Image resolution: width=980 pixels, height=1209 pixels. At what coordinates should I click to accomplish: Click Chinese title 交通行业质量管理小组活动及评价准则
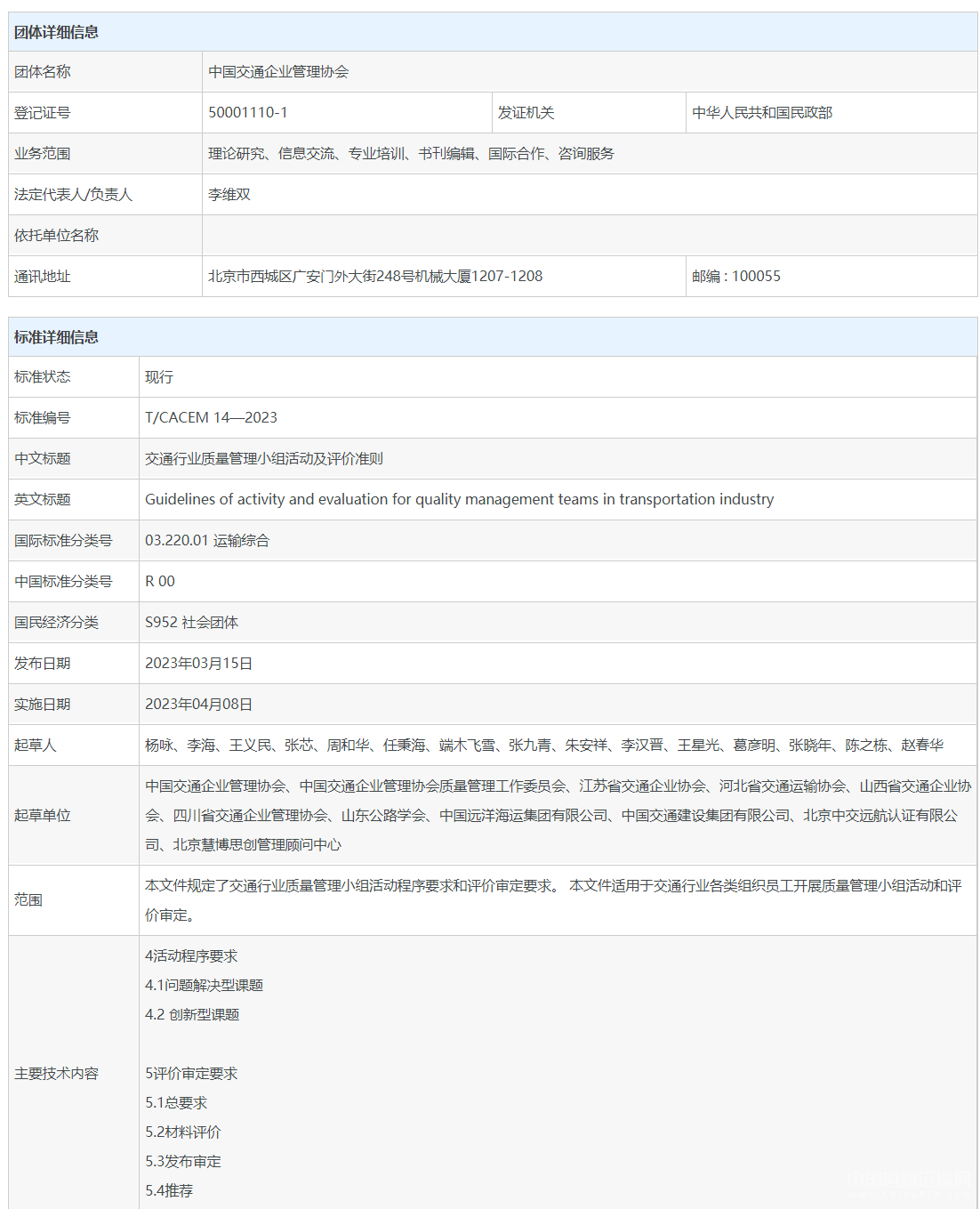coord(264,459)
